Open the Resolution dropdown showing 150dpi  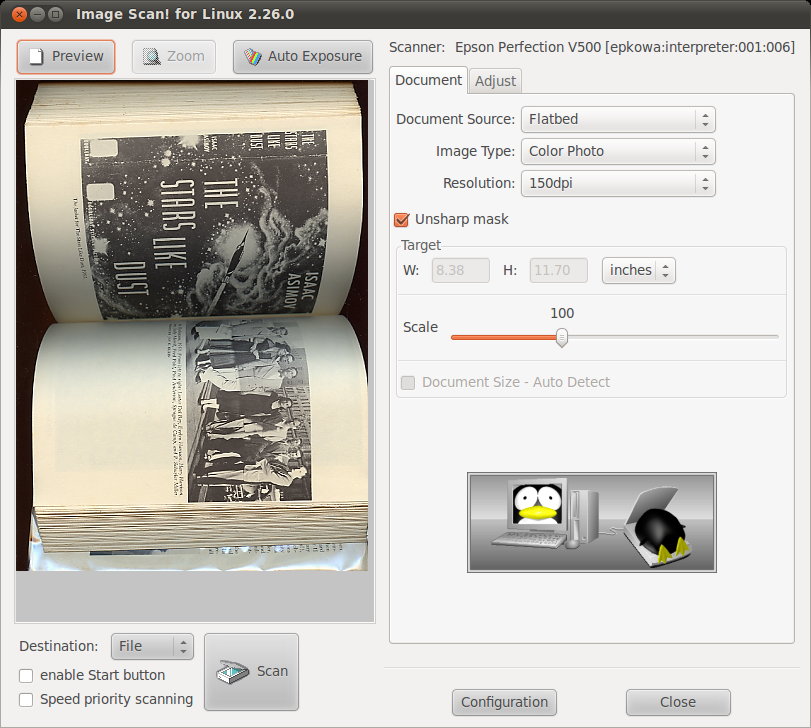pos(618,184)
